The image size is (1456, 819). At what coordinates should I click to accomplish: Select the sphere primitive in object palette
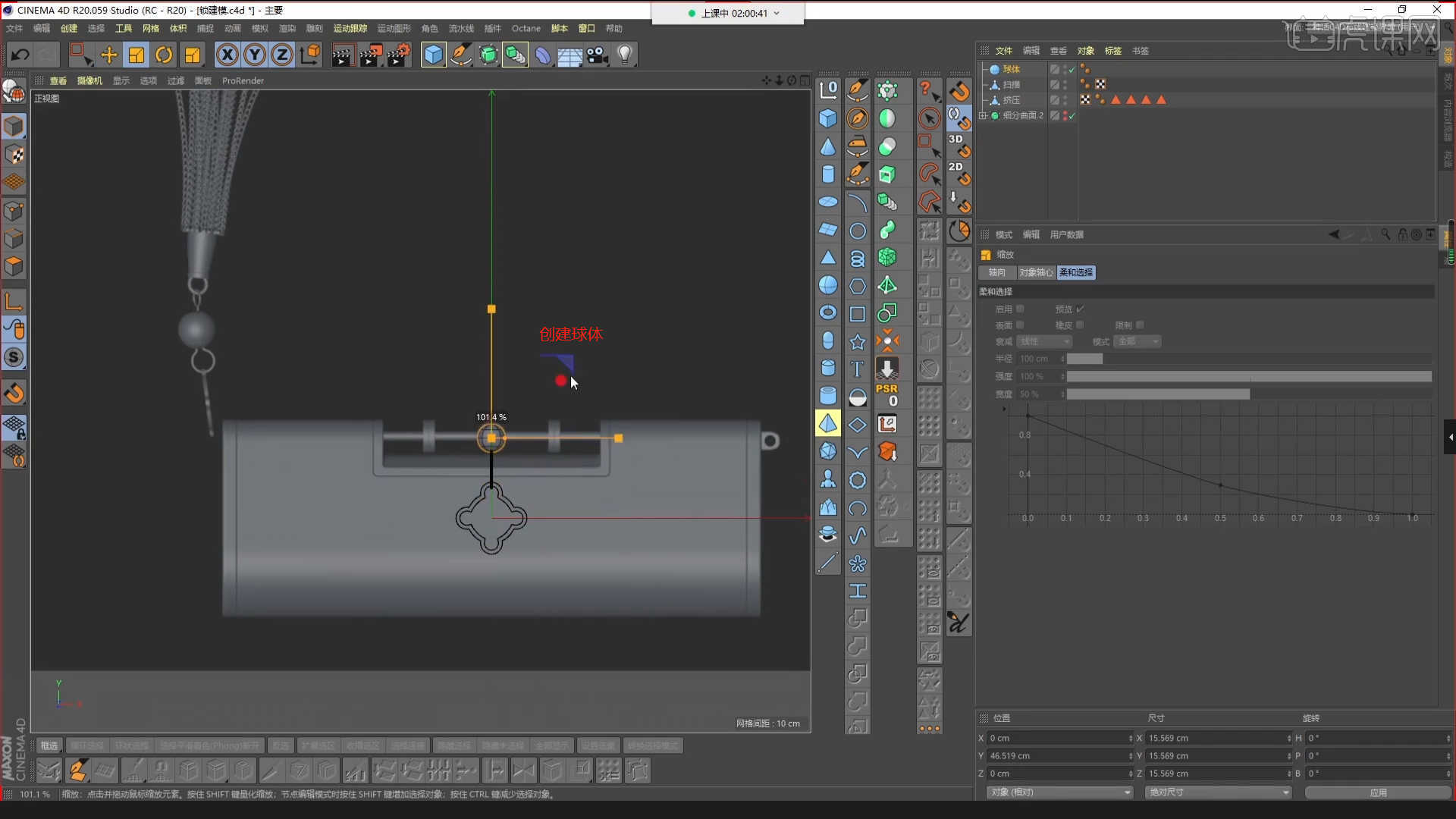(x=828, y=285)
